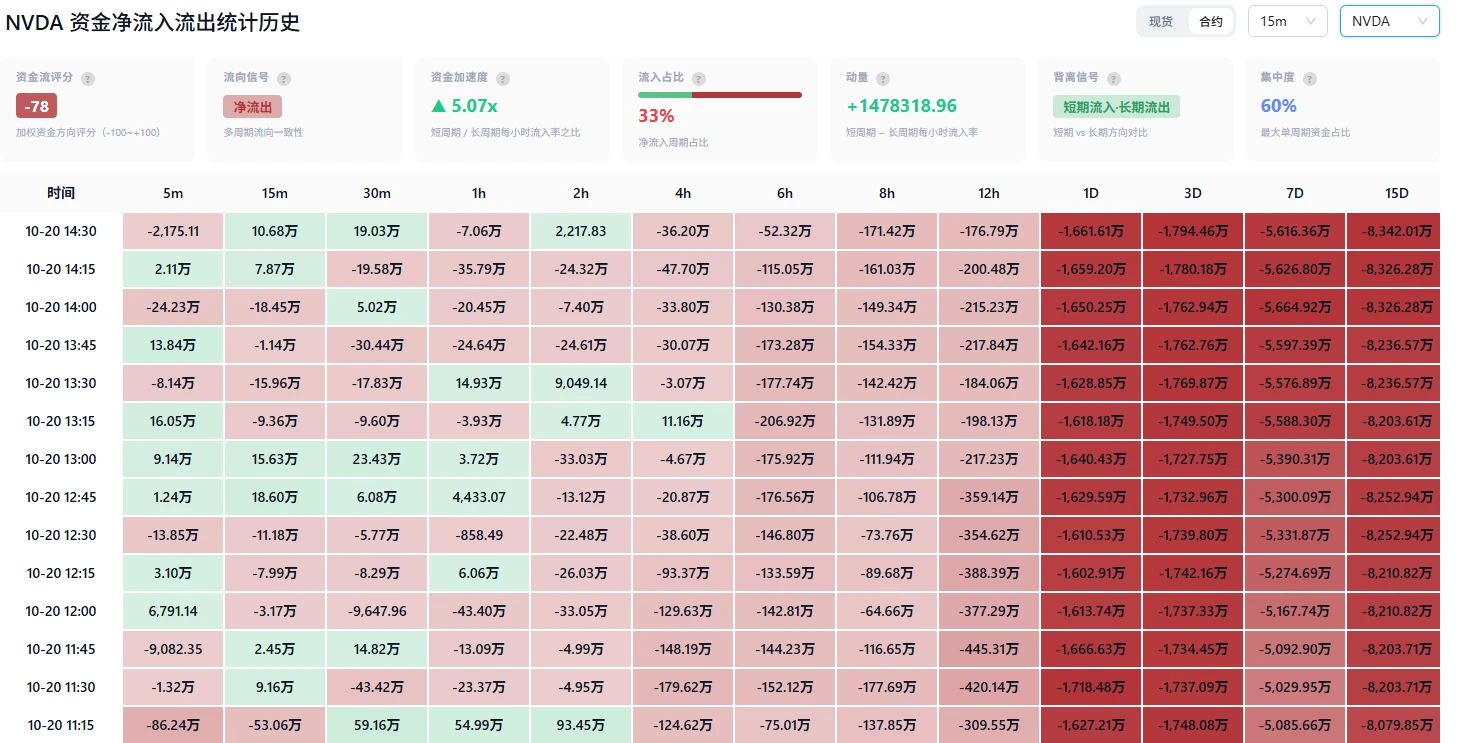This screenshot has width=1457, height=743.
Task: Open help icon next to 集中度
Action: coord(1310,78)
